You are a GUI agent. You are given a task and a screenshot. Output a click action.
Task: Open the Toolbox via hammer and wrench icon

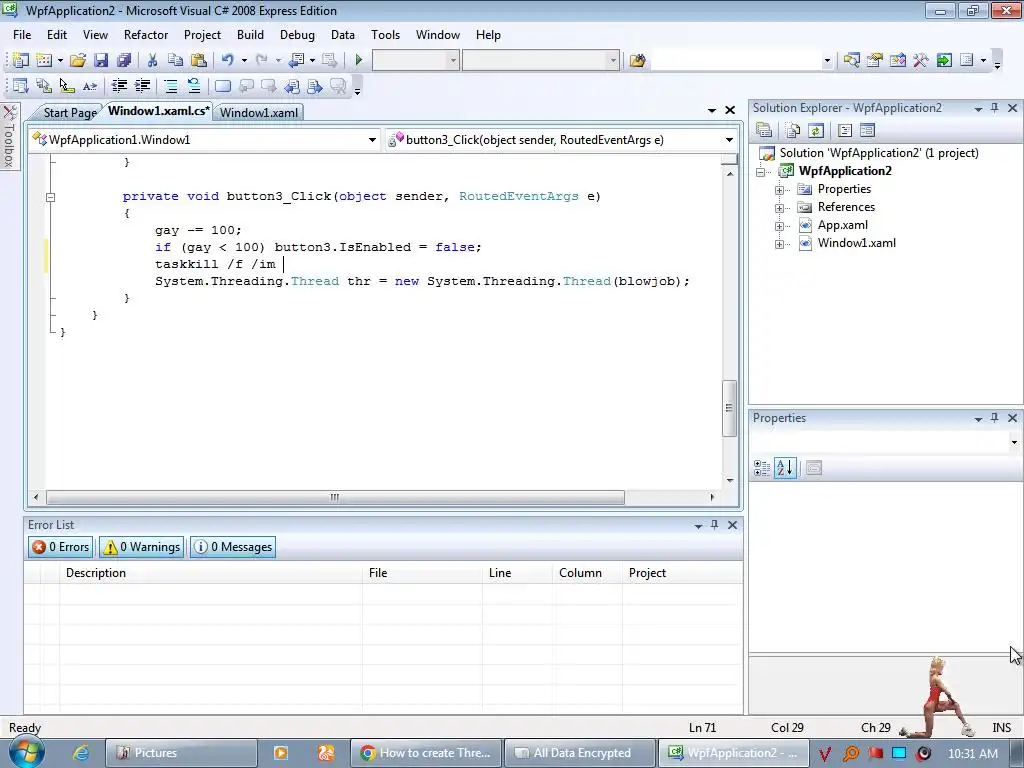(921, 61)
